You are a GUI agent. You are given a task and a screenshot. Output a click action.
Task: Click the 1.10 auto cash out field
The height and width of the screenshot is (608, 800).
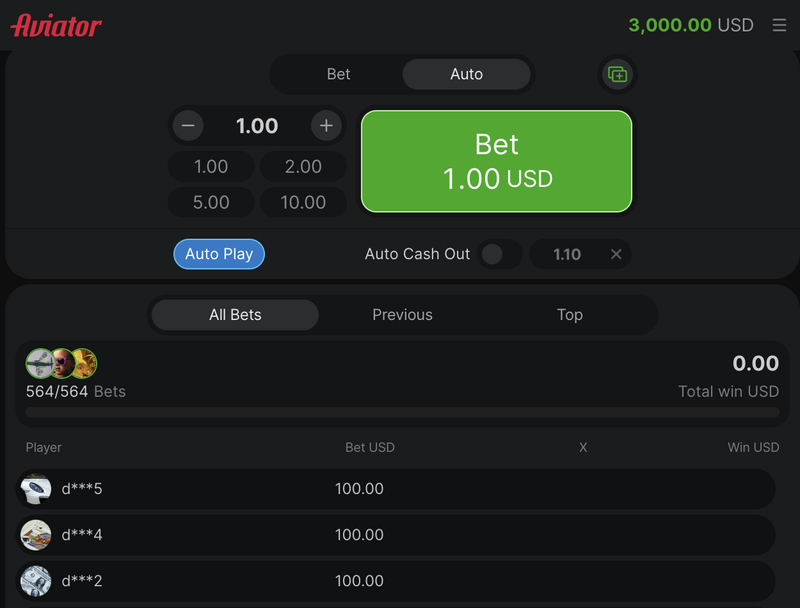(x=567, y=254)
